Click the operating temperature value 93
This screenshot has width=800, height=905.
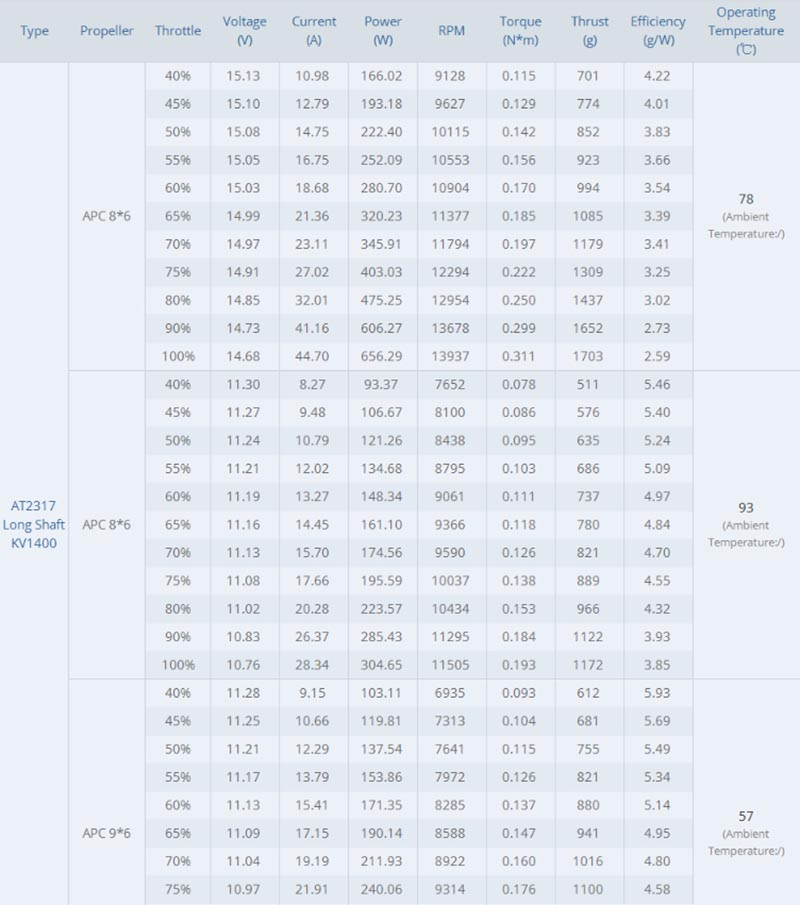[746, 507]
